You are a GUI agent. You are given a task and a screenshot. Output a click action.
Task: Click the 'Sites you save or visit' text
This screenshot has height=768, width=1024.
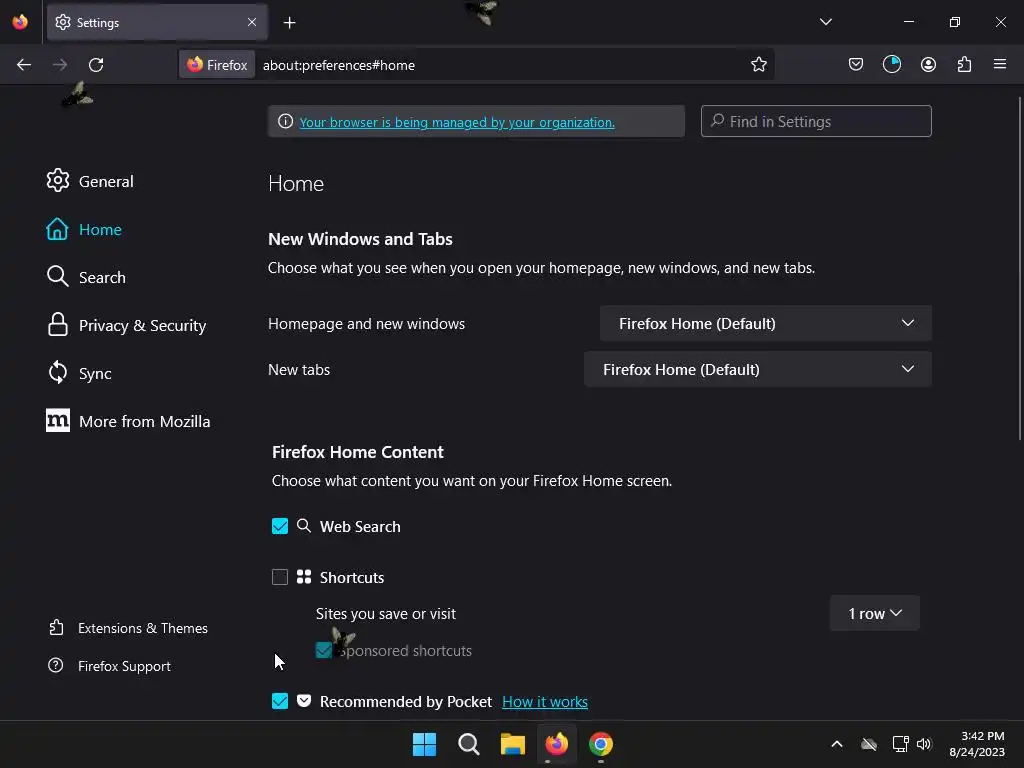[386, 614]
